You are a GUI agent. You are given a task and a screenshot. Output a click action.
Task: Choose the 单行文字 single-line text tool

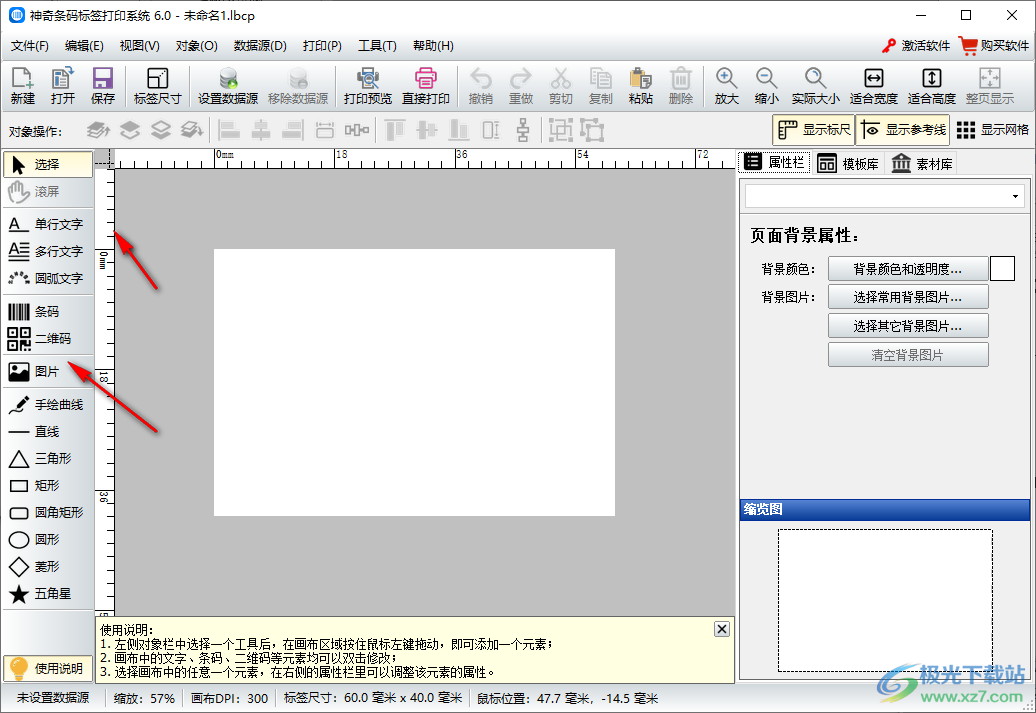point(48,225)
